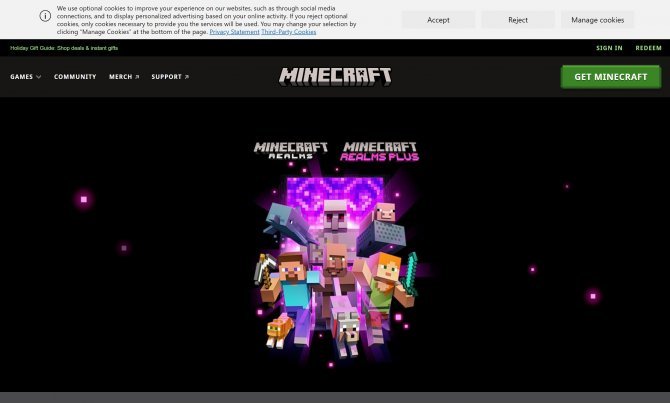
Task: Open Holiday Gift Guide promo link
Action: click(x=64, y=48)
